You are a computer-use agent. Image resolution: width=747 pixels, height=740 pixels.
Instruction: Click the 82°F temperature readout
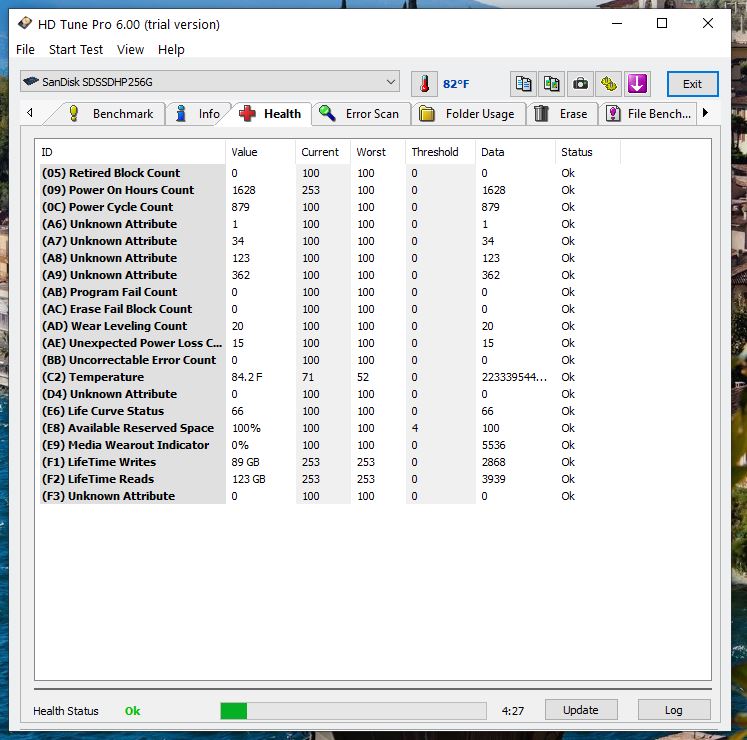pos(456,84)
